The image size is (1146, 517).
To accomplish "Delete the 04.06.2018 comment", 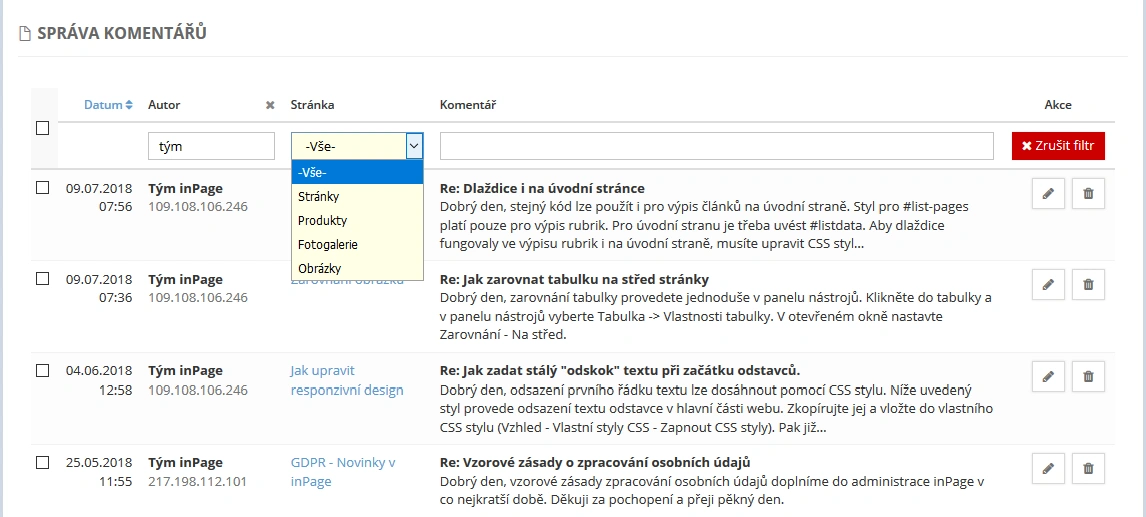I will [1088, 377].
